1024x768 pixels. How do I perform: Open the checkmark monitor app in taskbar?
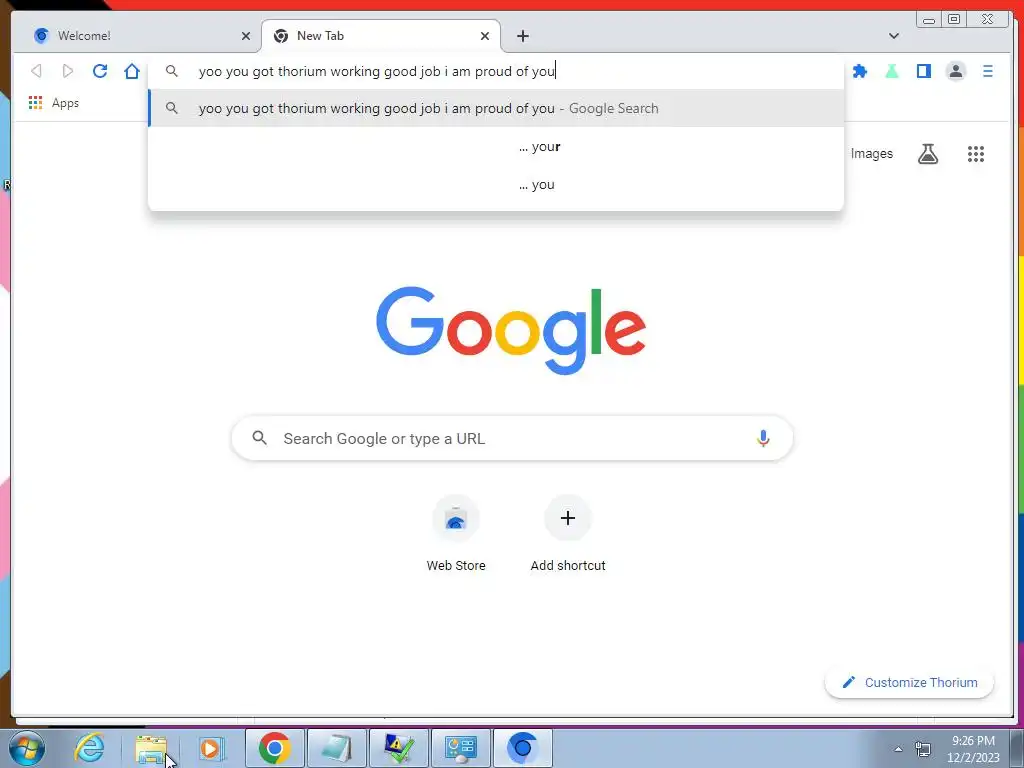point(399,748)
